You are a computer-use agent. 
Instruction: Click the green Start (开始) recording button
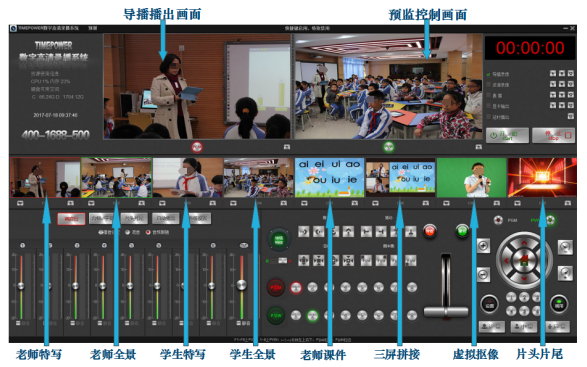pyautogui.click(x=507, y=135)
